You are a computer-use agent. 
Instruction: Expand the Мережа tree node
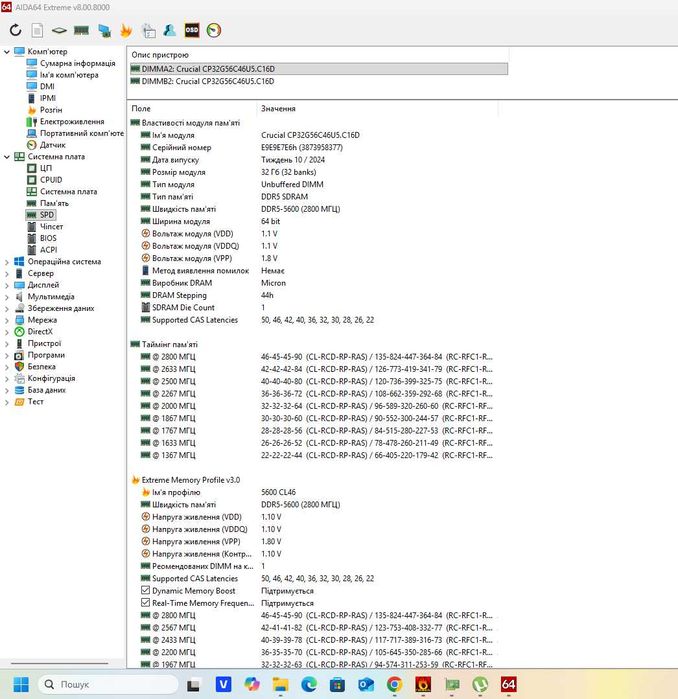(x=7, y=320)
